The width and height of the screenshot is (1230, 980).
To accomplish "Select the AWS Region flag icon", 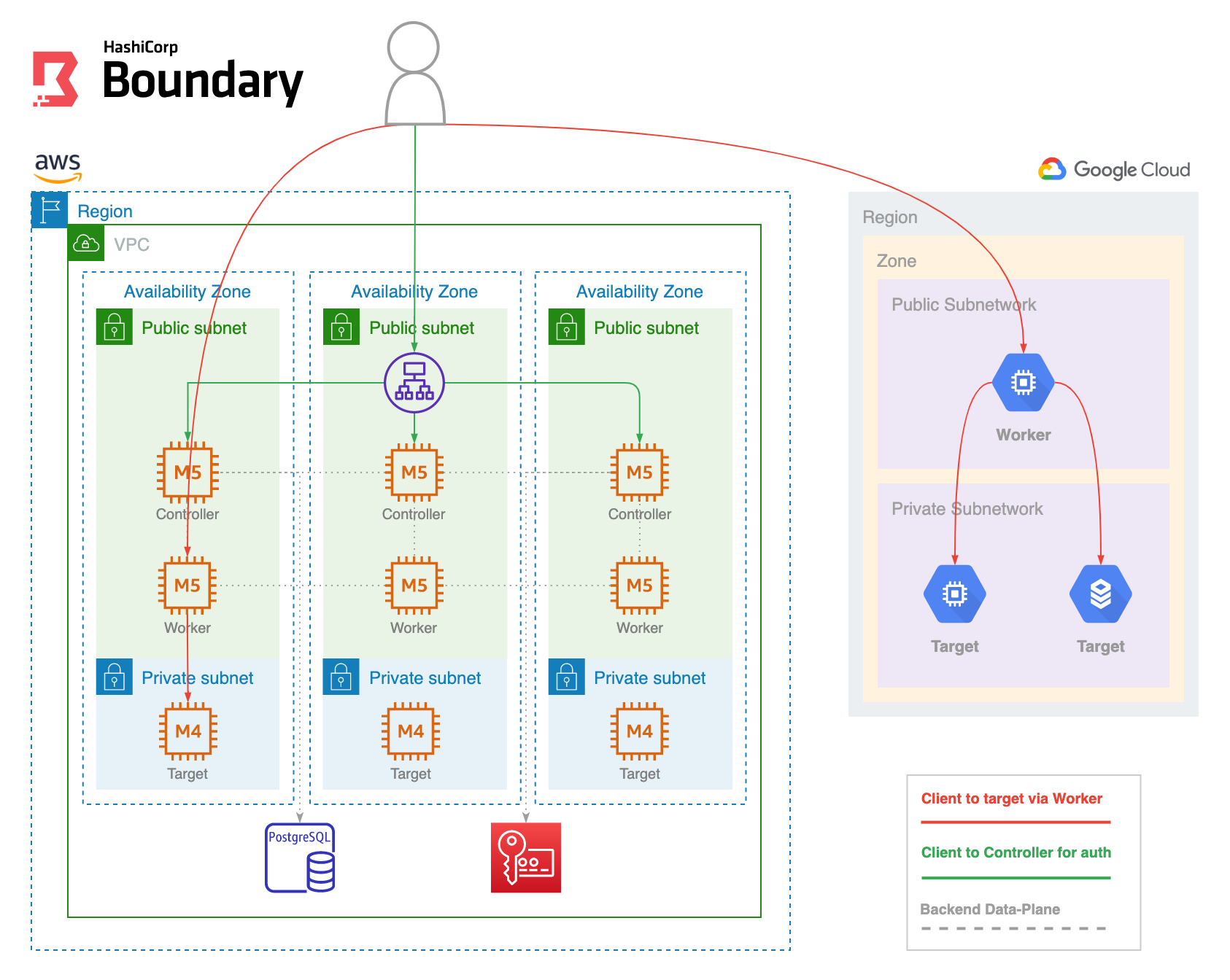I will pyautogui.click(x=50, y=211).
